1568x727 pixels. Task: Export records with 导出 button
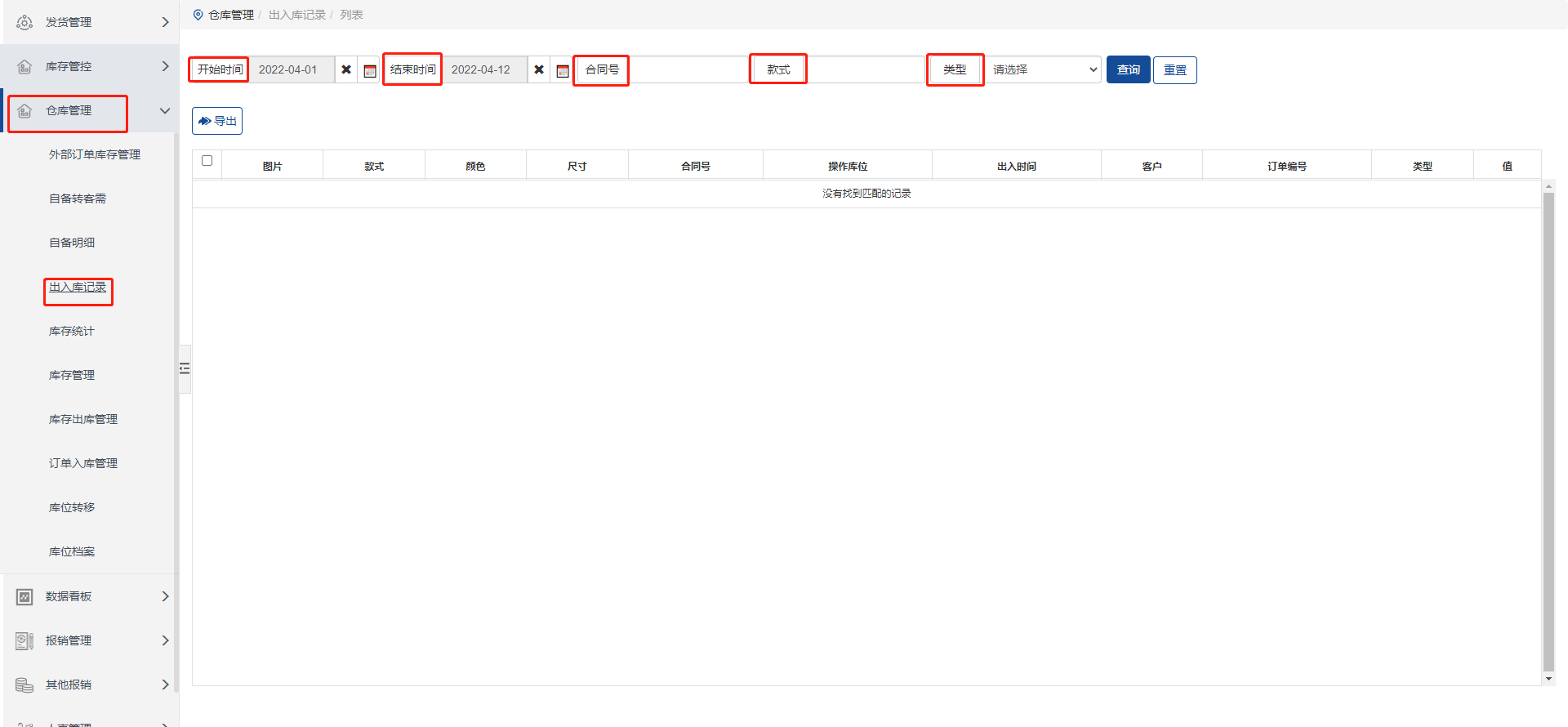tap(217, 121)
